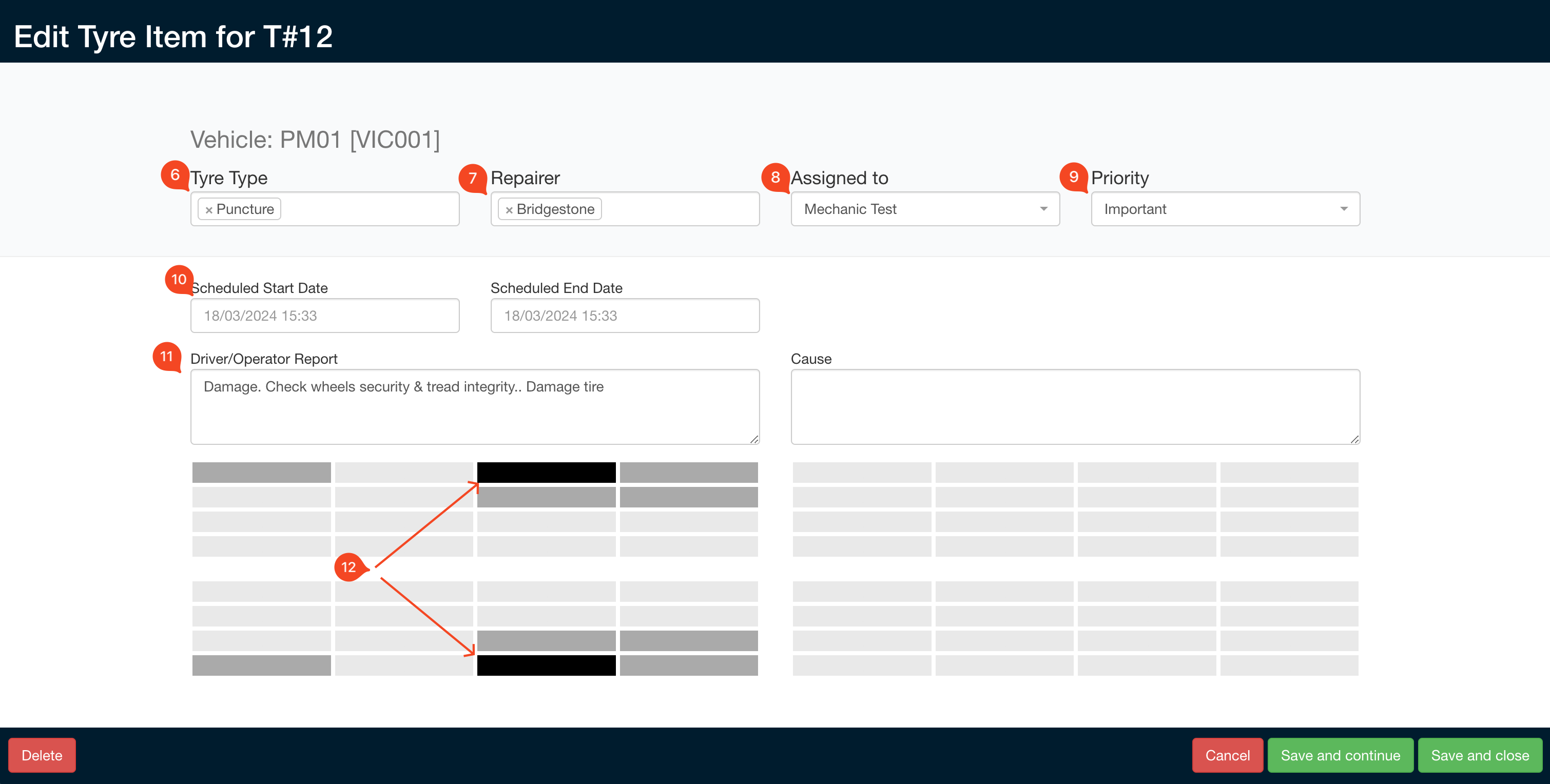Open the Assigned to dropdown arrow
Image resolution: width=1550 pixels, height=784 pixels.
pyautogui.click(x=1043, y=209)
